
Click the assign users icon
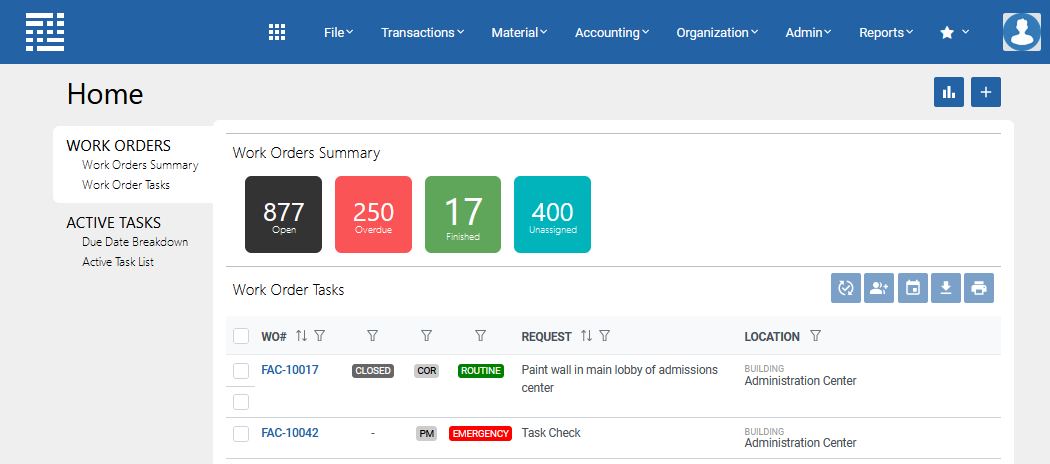pyautogui.click(x=879, y=288)
